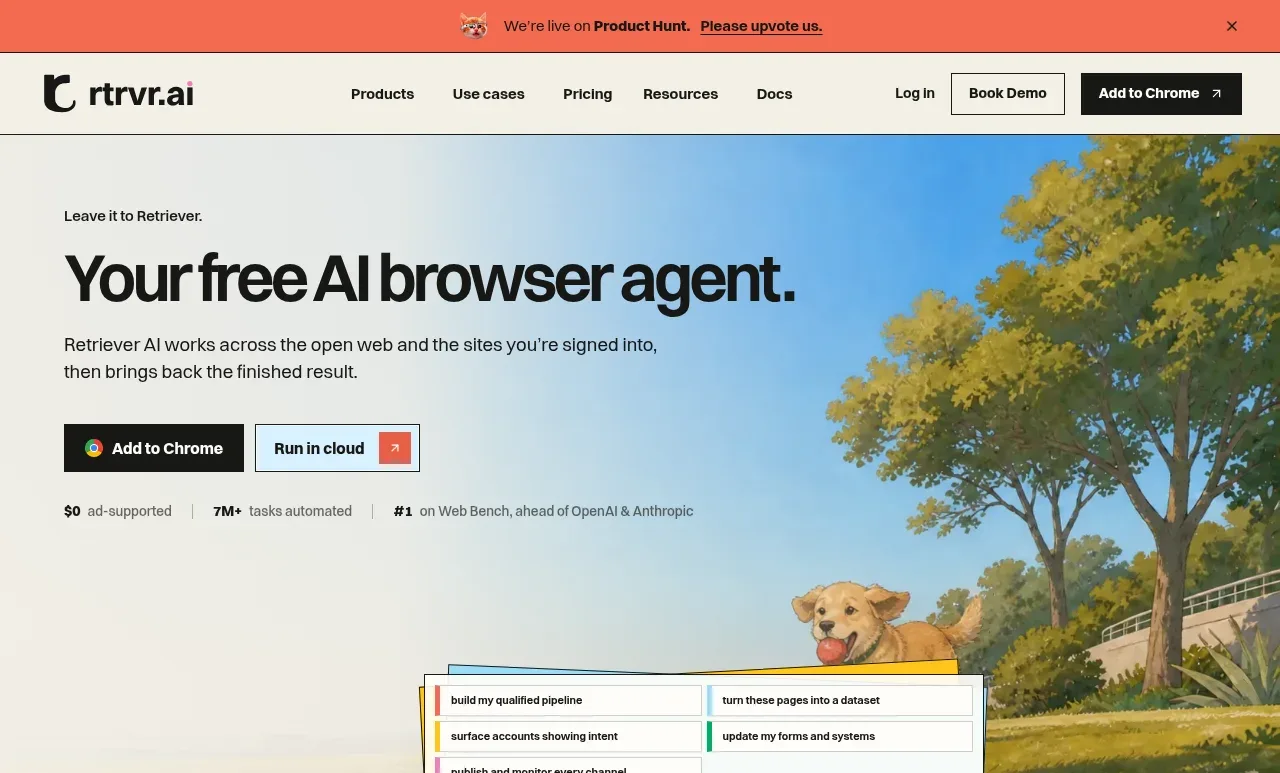Click the '#1 on Web Bench' stat text

(543, 511)
